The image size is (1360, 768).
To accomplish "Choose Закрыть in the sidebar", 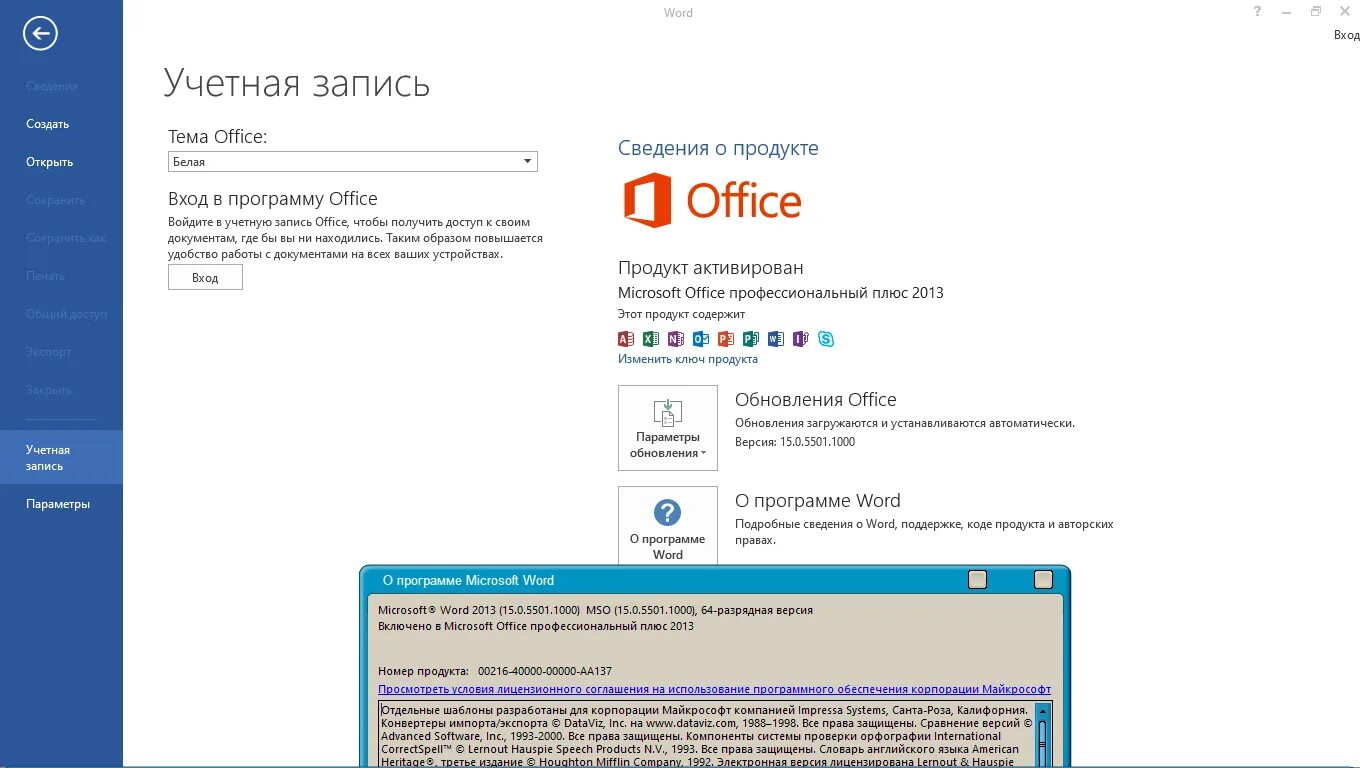I will pyautogui.click(x=61, y=390).
